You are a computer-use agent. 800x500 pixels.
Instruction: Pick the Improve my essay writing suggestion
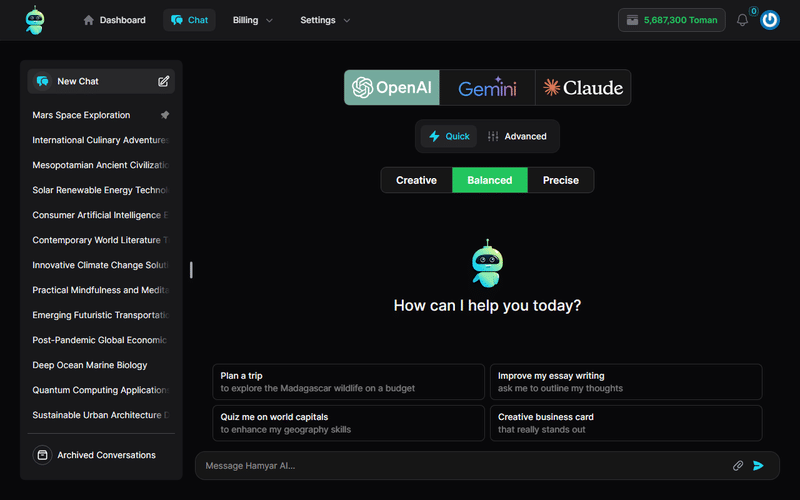[x=626, y=382]
